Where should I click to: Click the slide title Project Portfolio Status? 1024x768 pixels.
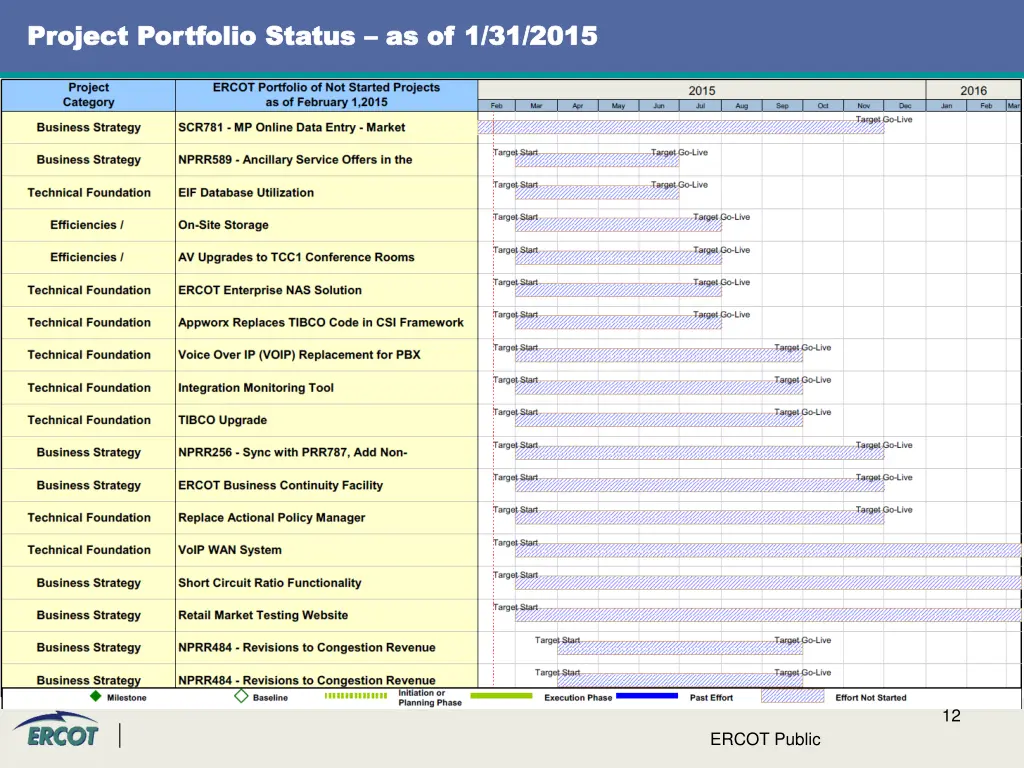[x=312, y=36]
